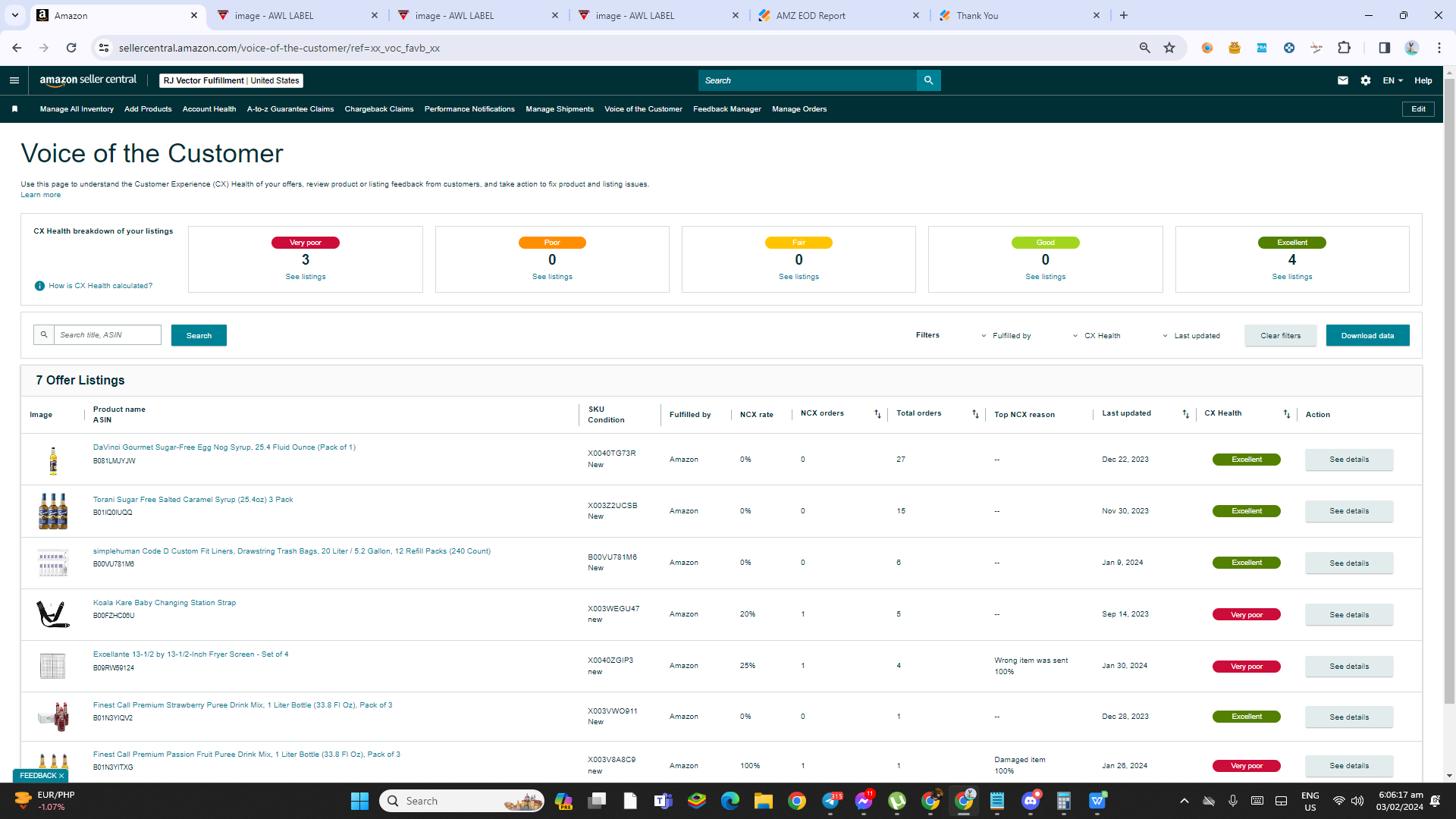The height and width of the screenshot is (819, 1456).
Task: Click the top Seller Central search field
Action: 807,80
